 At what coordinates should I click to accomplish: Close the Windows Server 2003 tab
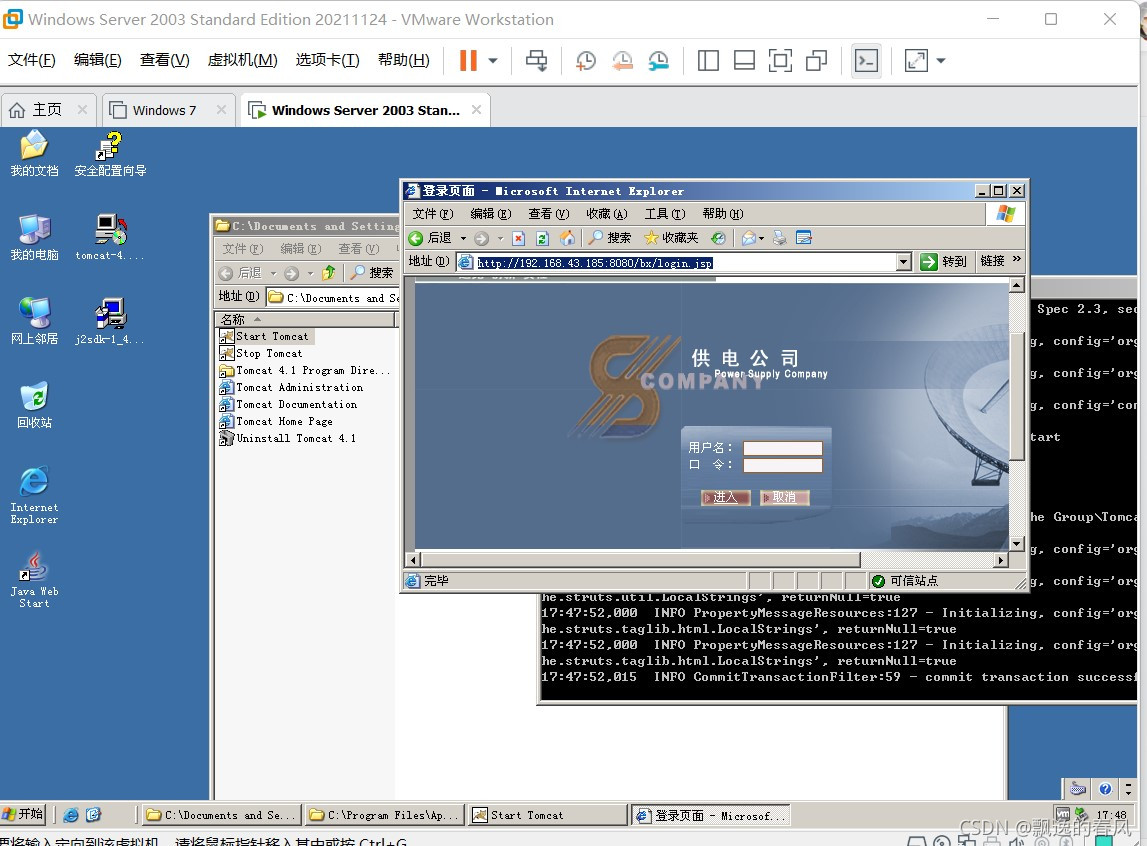[x=476, y=110]
